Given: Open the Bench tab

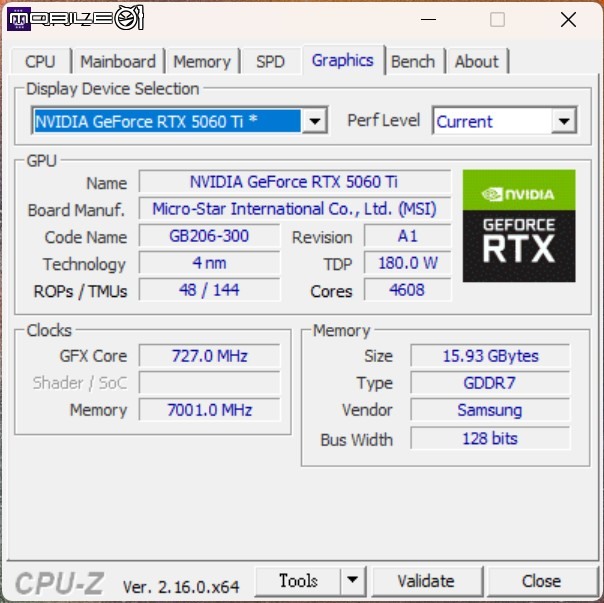Looking at the screenshot, I should [x=413, y=61].
